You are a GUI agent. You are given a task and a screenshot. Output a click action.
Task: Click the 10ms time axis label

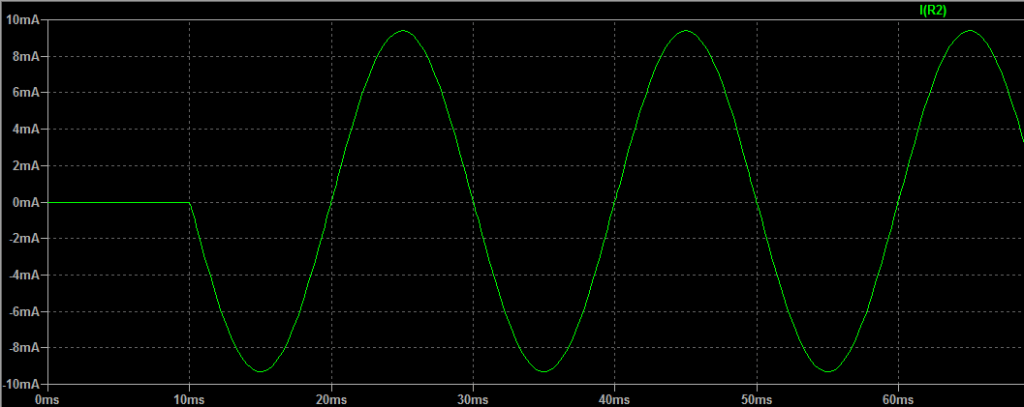pyautogui.click(x=189, y=397)
